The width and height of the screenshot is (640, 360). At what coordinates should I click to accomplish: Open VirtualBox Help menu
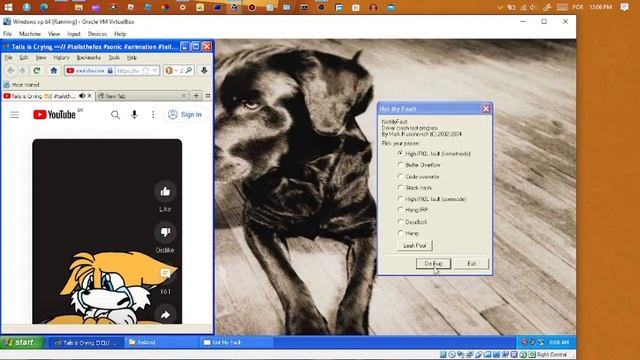(120, 34)
